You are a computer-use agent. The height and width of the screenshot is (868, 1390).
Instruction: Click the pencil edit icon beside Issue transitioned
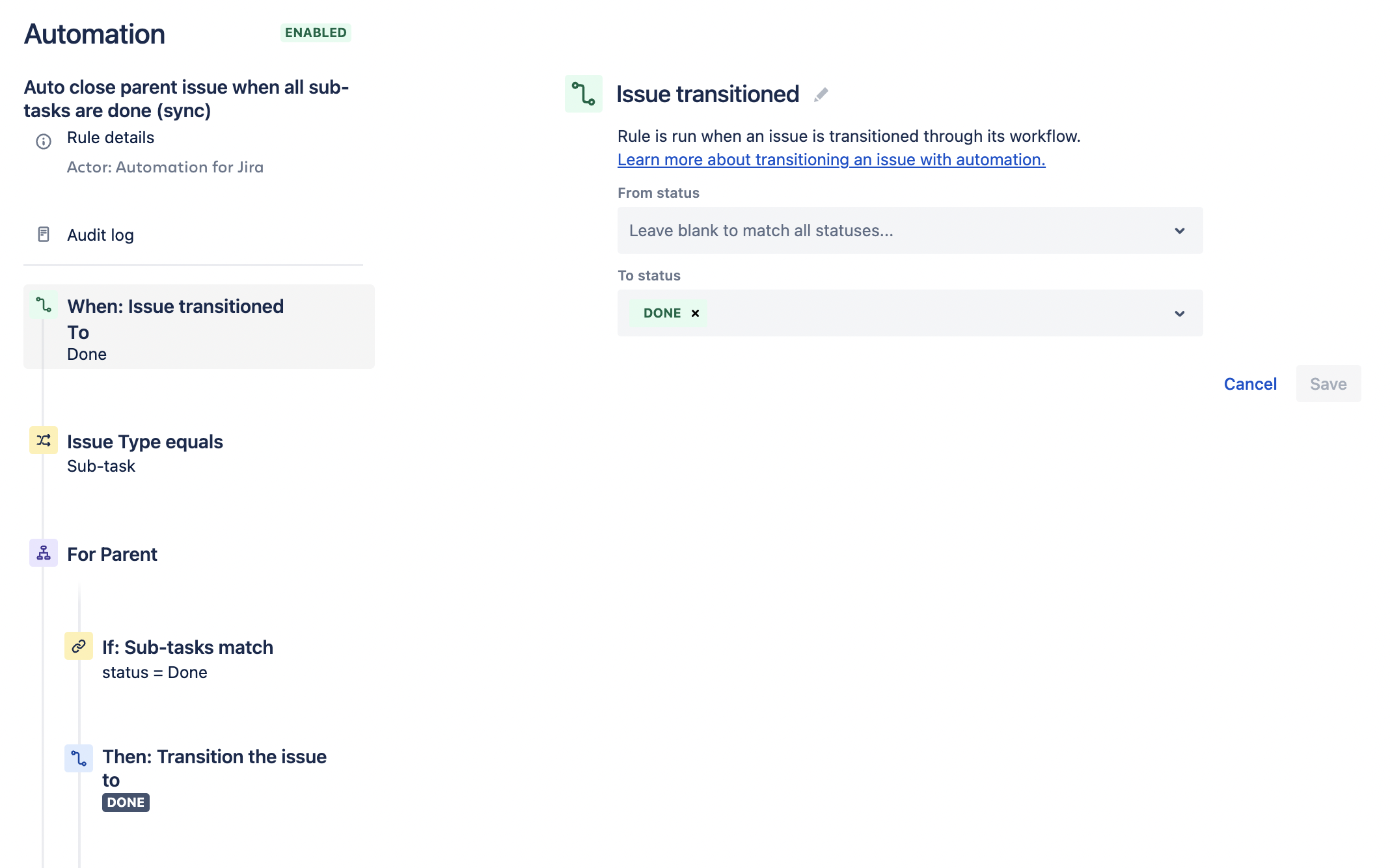[821, 95]
